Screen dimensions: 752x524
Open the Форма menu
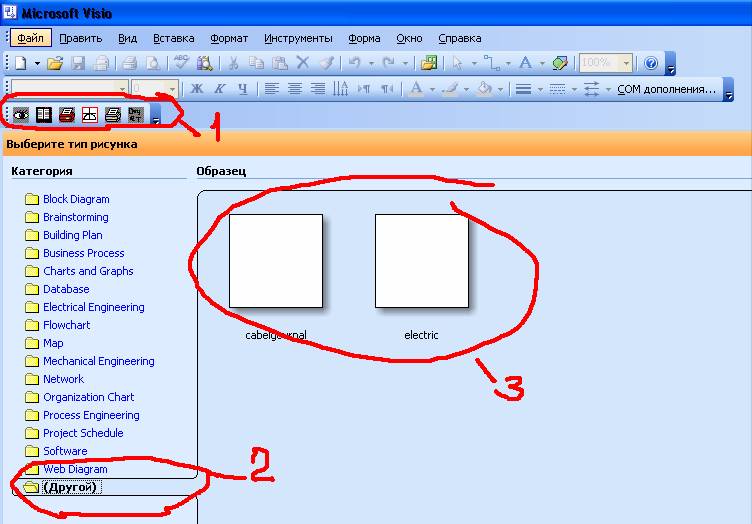(364, 38)
